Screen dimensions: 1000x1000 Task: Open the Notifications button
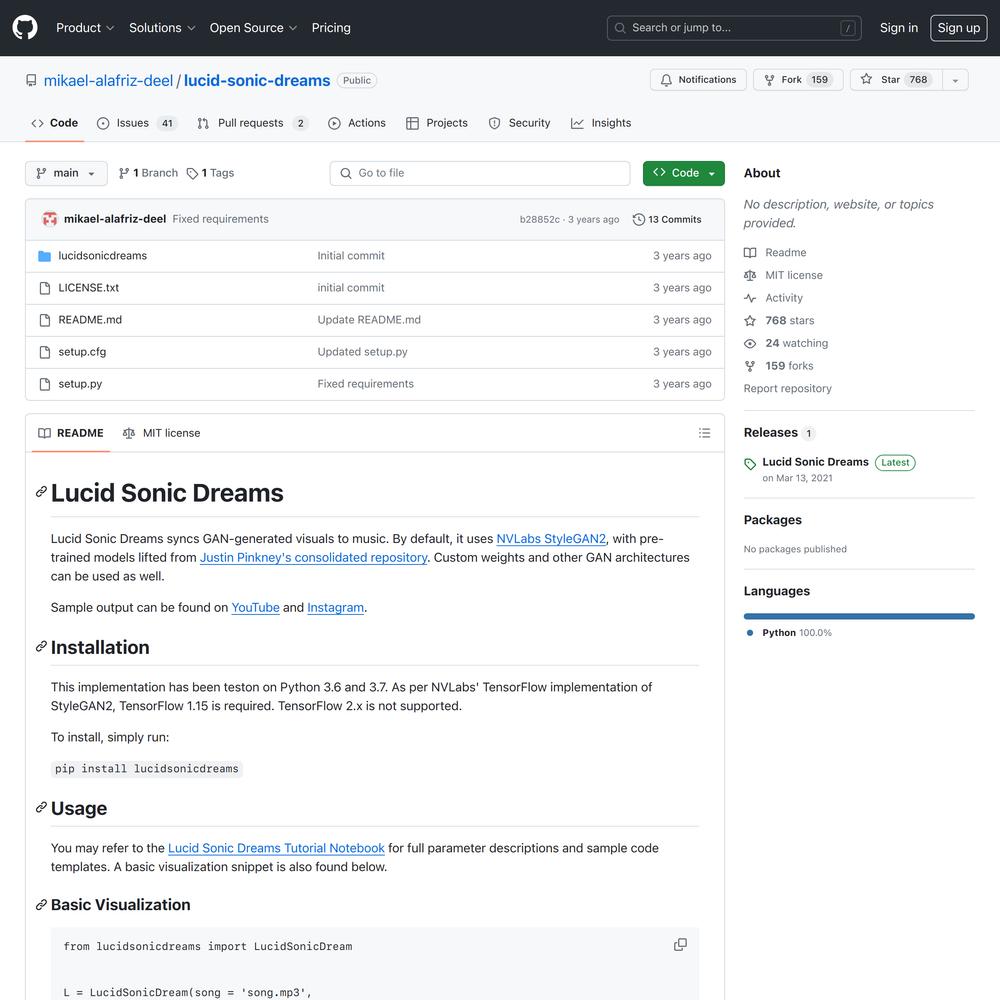click(698, 80)
